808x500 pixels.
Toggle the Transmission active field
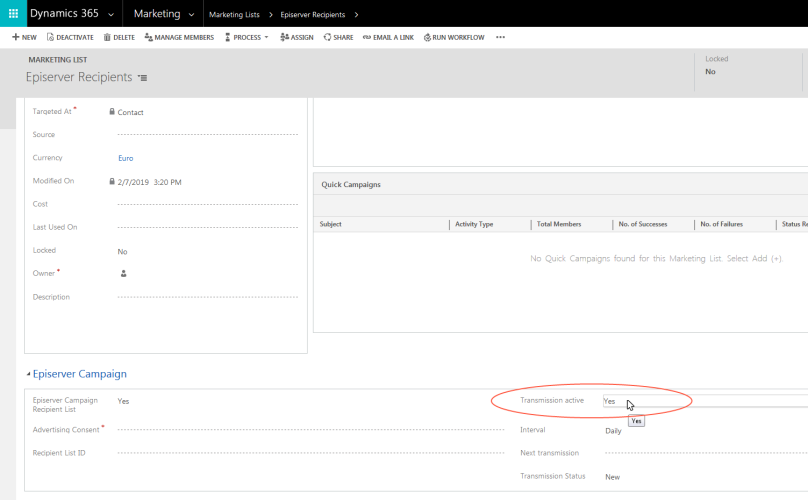(x=705, y=401)
